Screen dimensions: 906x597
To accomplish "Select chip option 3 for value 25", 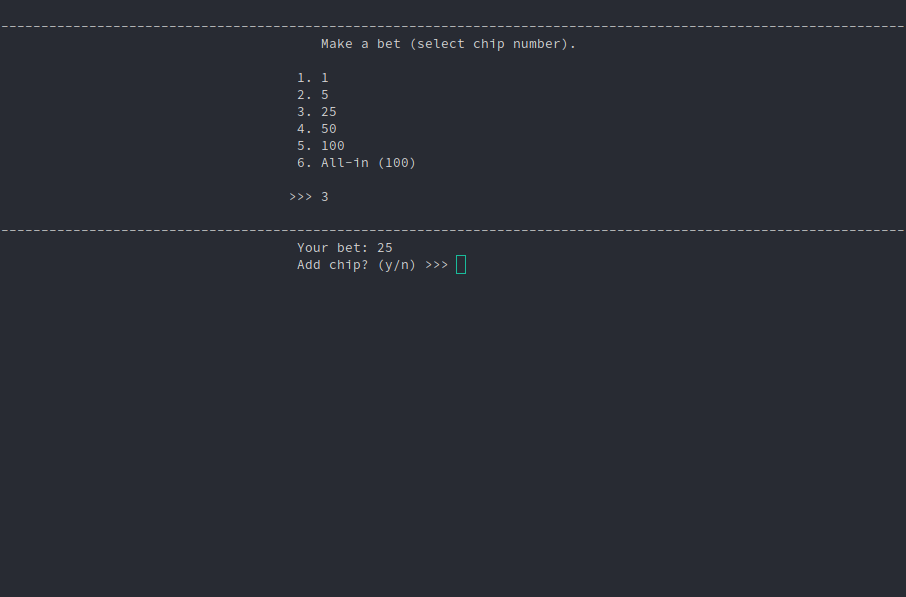I will 313,111.
